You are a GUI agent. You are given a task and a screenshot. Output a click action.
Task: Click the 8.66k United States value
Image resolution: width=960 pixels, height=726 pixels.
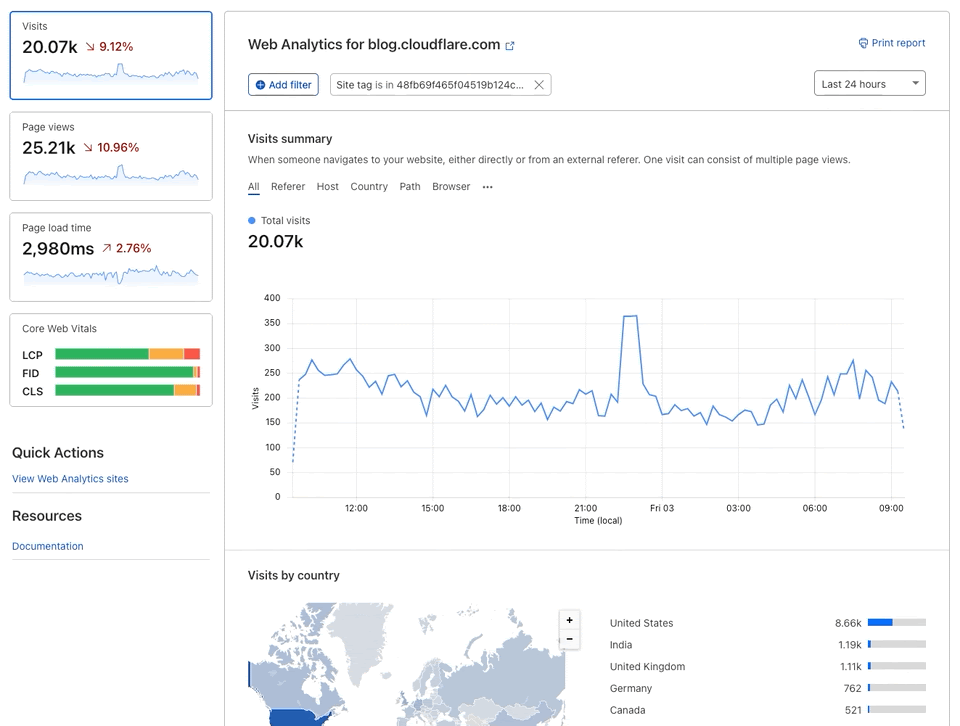[848, 623]
